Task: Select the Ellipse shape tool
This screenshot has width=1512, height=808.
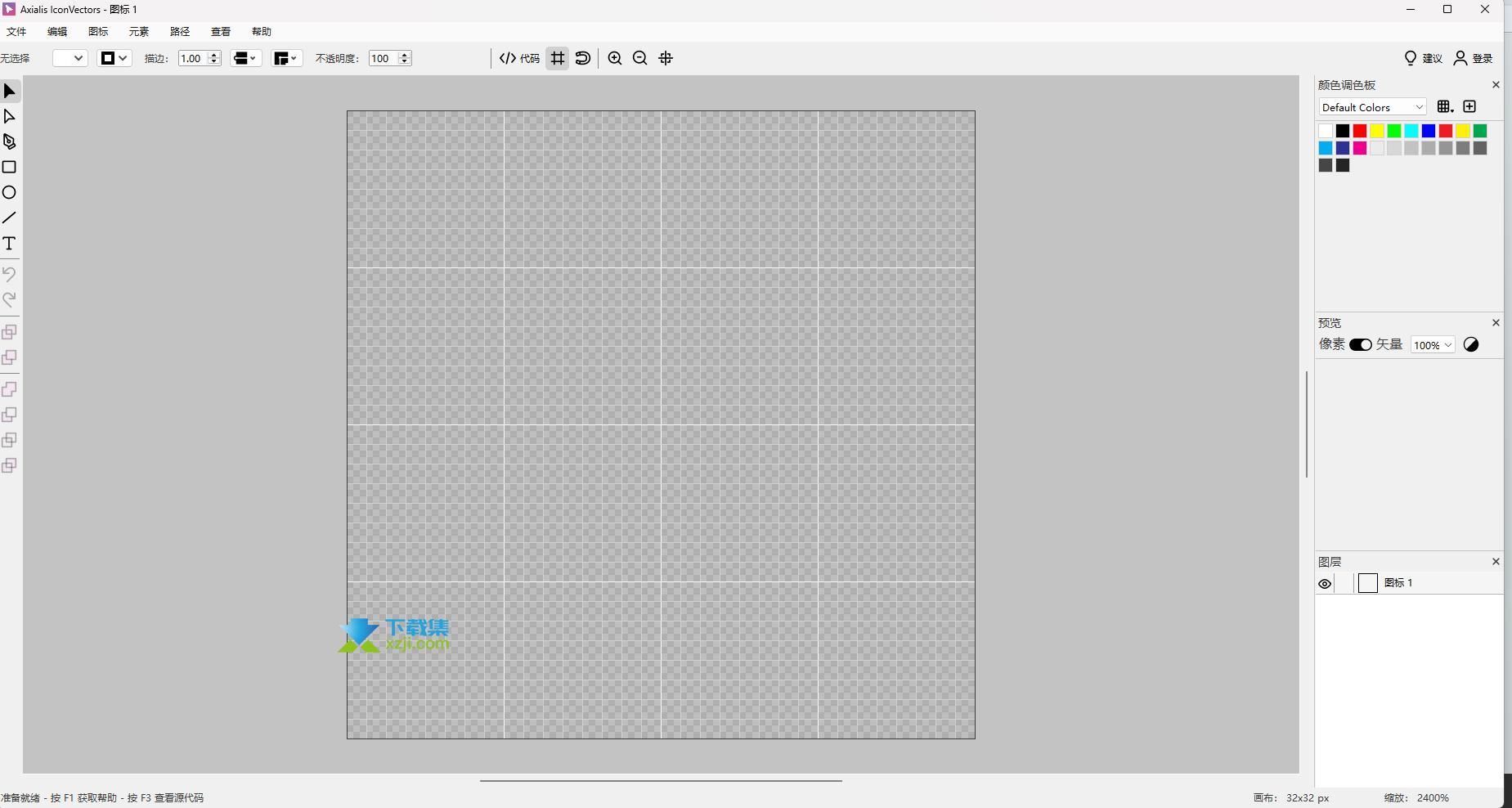Action: point(10,192)
